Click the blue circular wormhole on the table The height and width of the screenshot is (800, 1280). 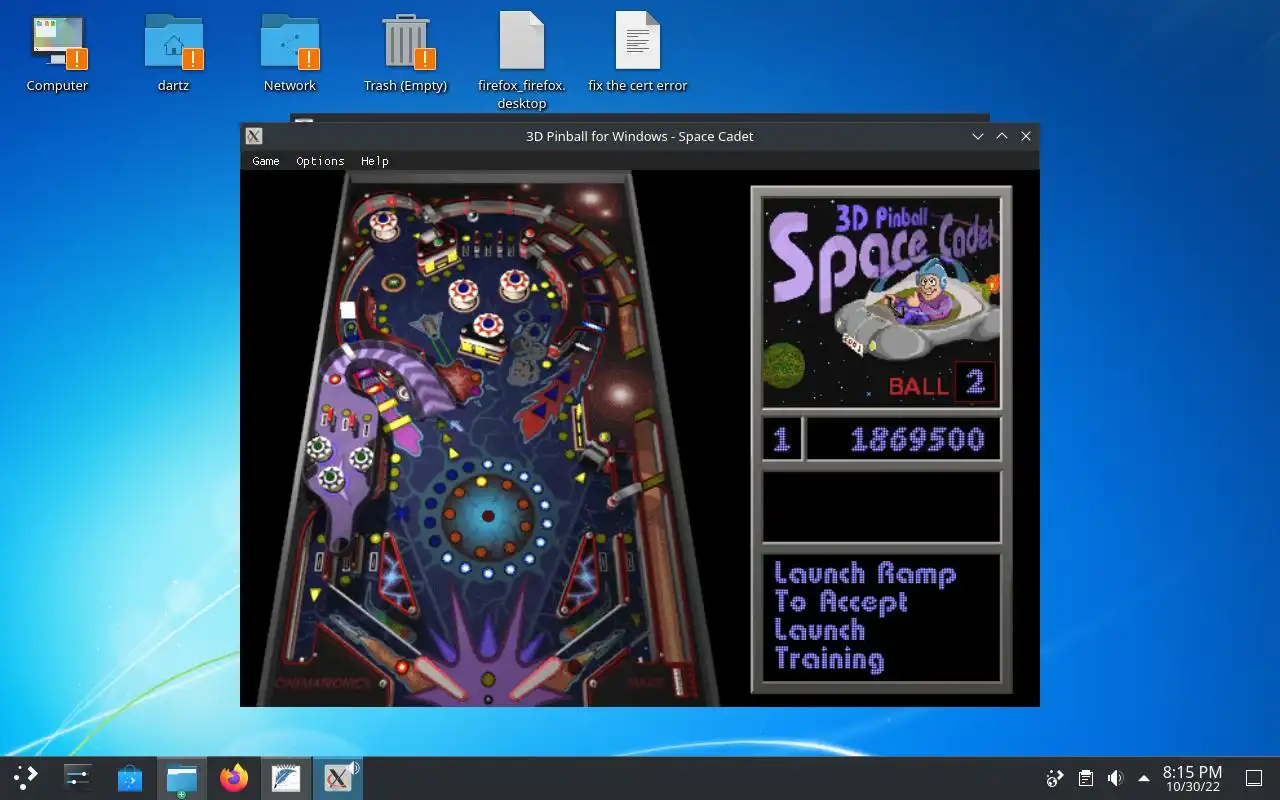click(x=487, y=516)
